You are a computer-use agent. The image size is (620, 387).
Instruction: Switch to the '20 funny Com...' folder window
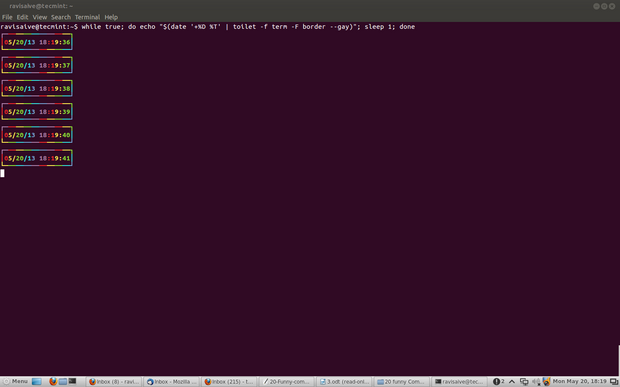click(401, 382)
